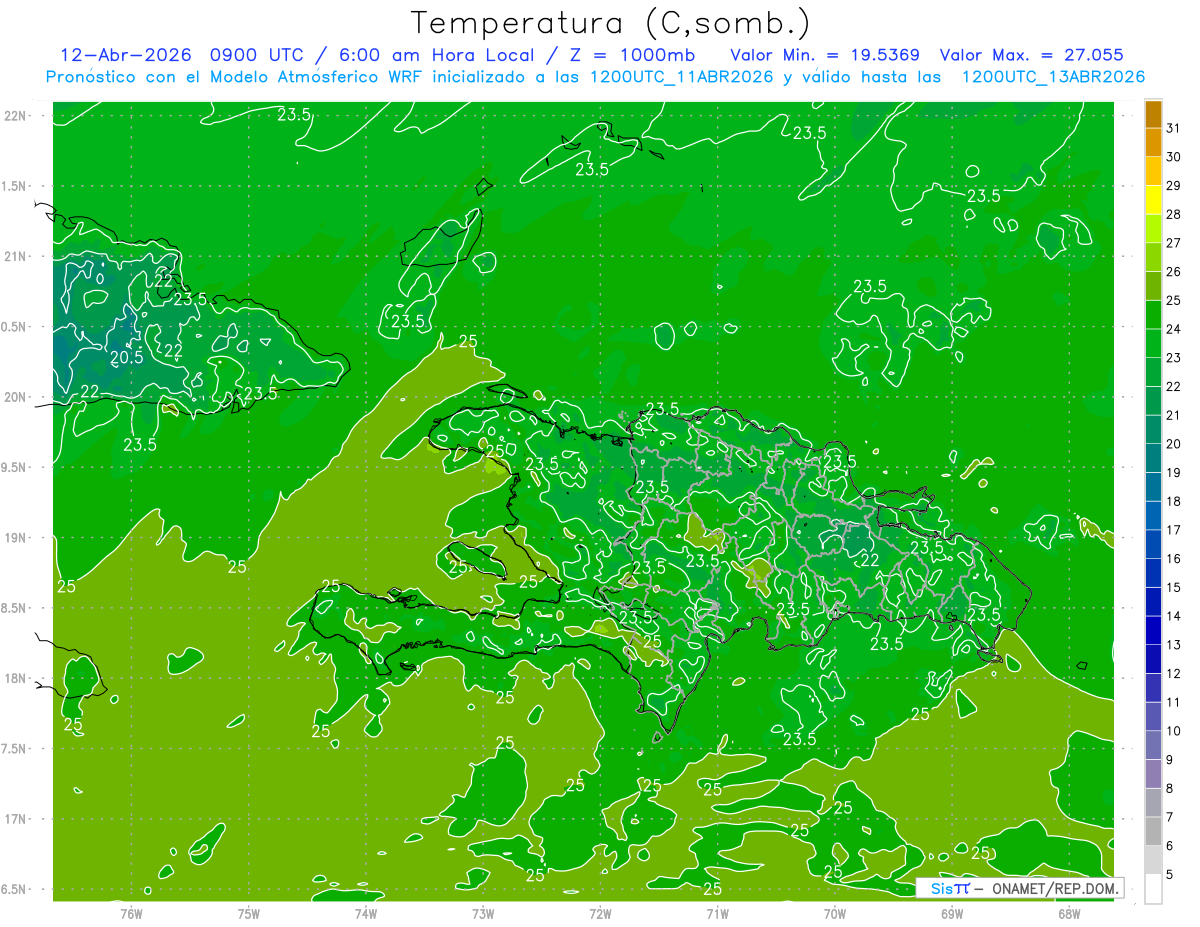
Task: Click the Temperatura (C,somb.) title
Action: tap(612, 22)
